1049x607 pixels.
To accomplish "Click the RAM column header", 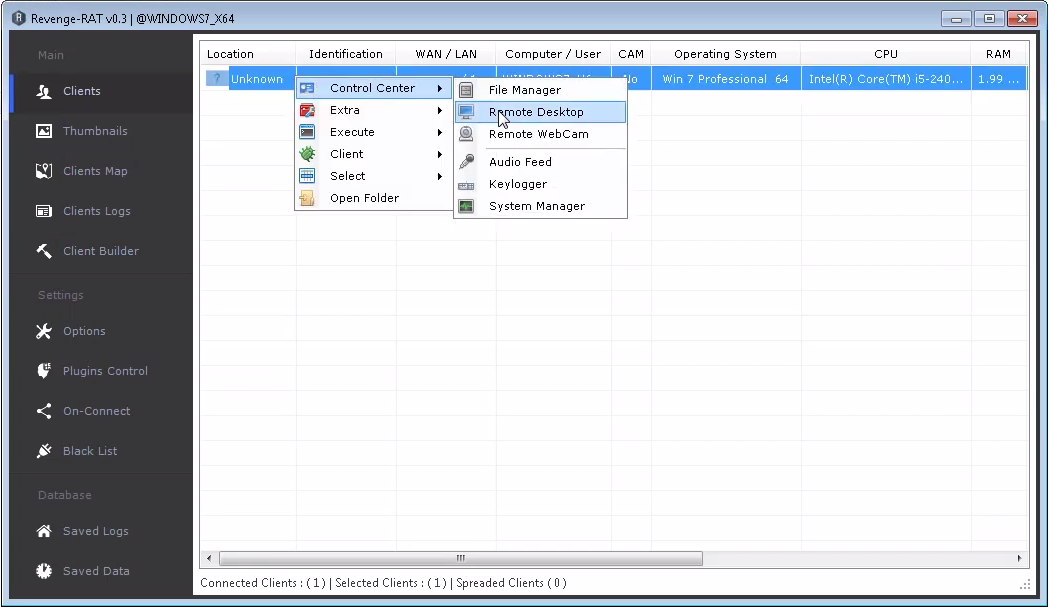I will (998, 54).
